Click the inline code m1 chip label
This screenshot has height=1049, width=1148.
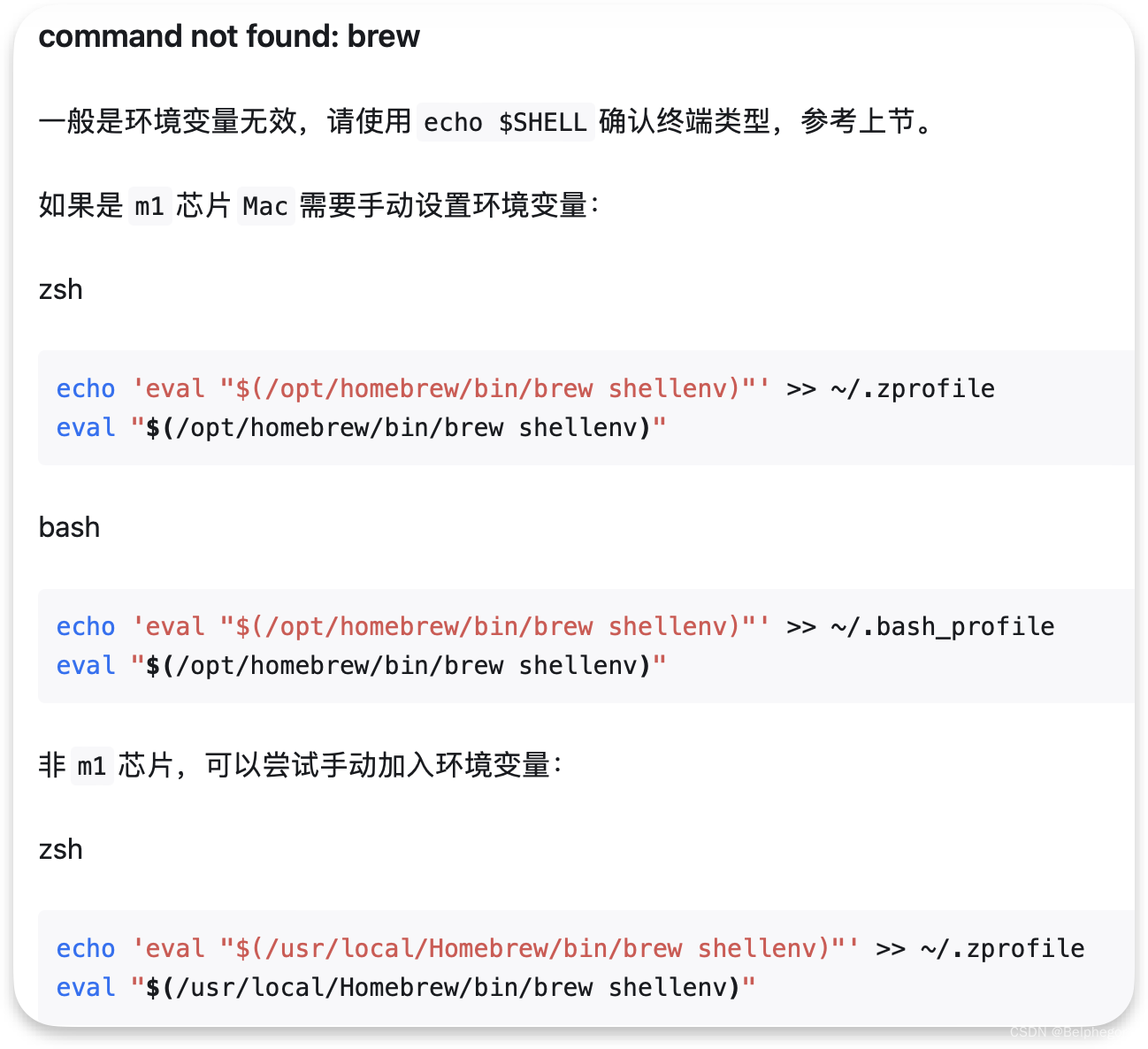coord(149,205)
